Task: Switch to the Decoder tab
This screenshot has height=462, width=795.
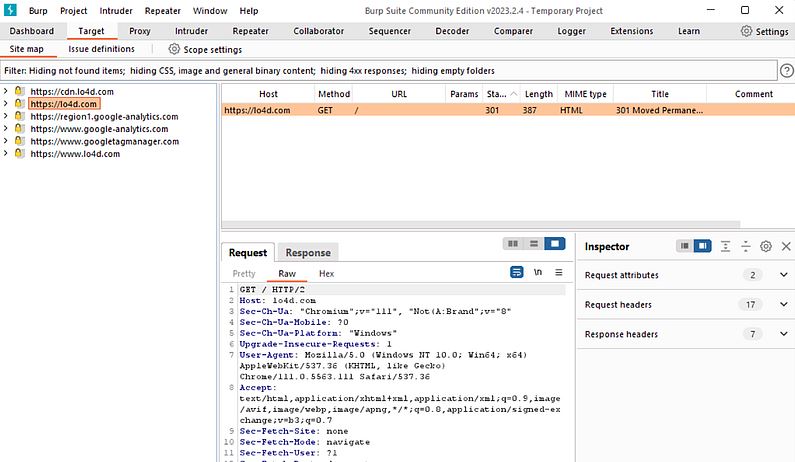Action: (452, 31)
